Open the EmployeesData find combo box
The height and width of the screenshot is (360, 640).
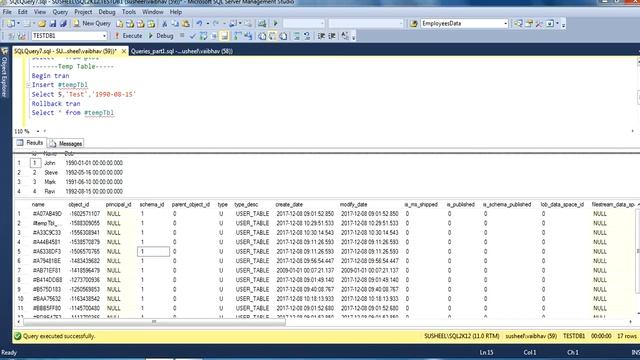tap(505, 24)
